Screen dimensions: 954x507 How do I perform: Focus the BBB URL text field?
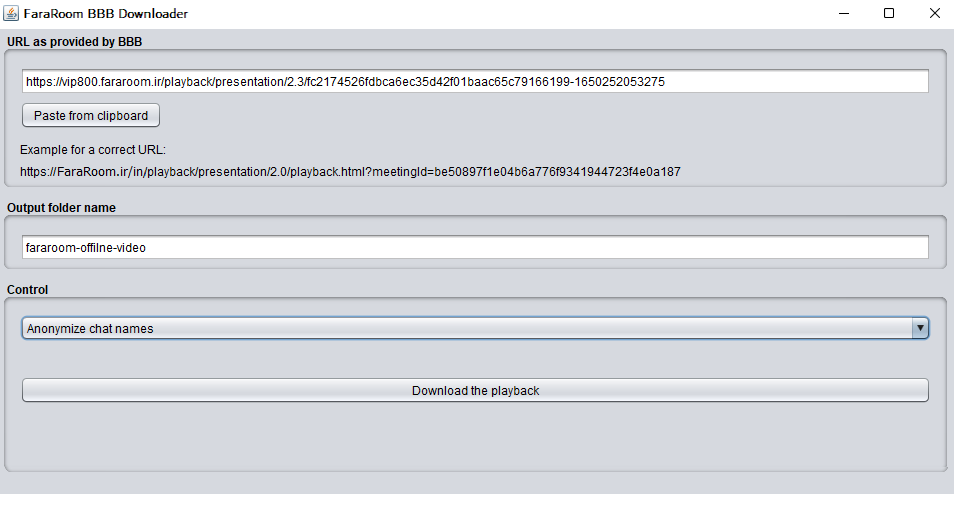(x=475, y=81)
